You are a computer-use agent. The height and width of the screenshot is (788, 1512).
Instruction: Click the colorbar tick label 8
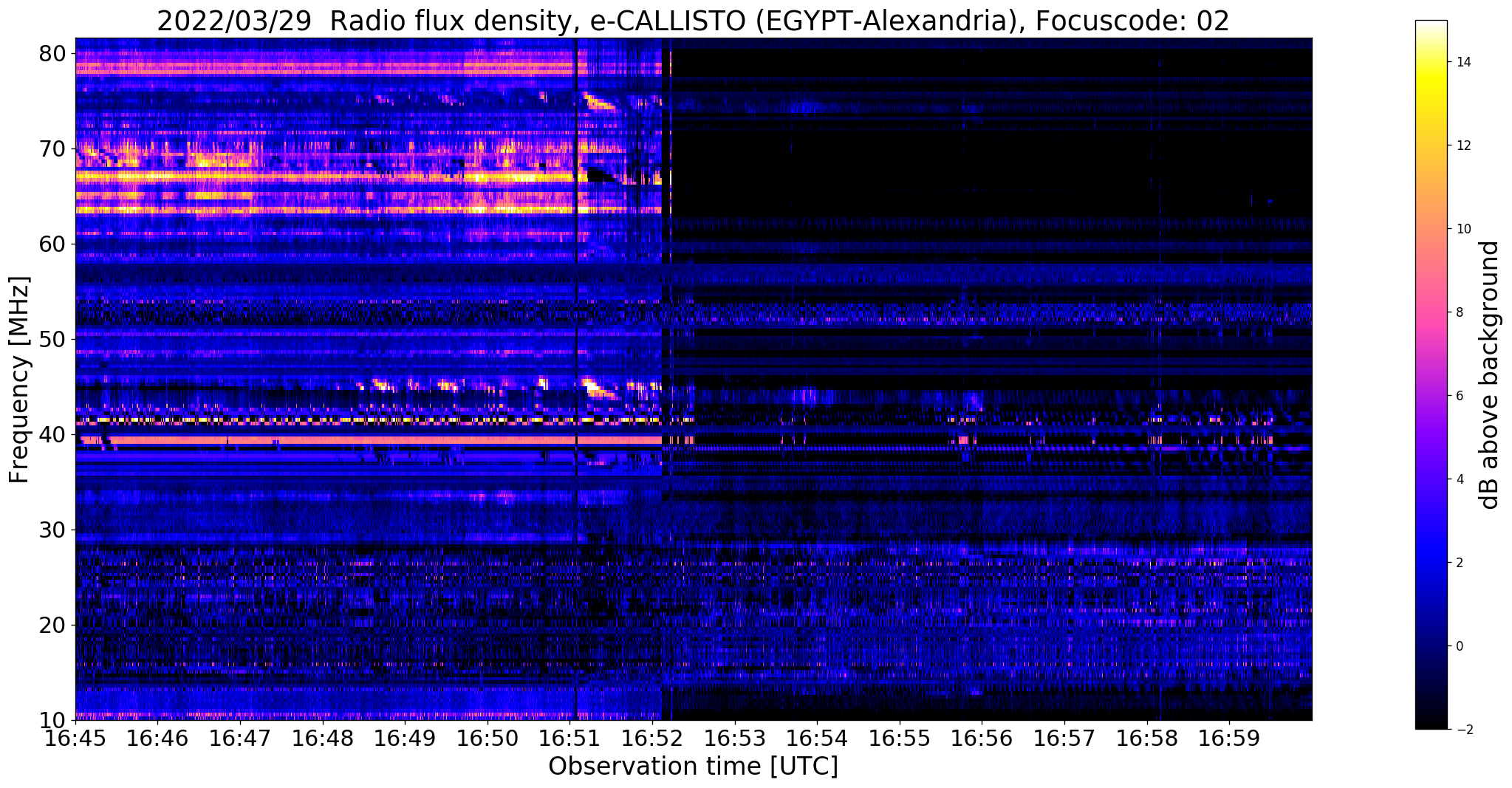click(1460, 312)
